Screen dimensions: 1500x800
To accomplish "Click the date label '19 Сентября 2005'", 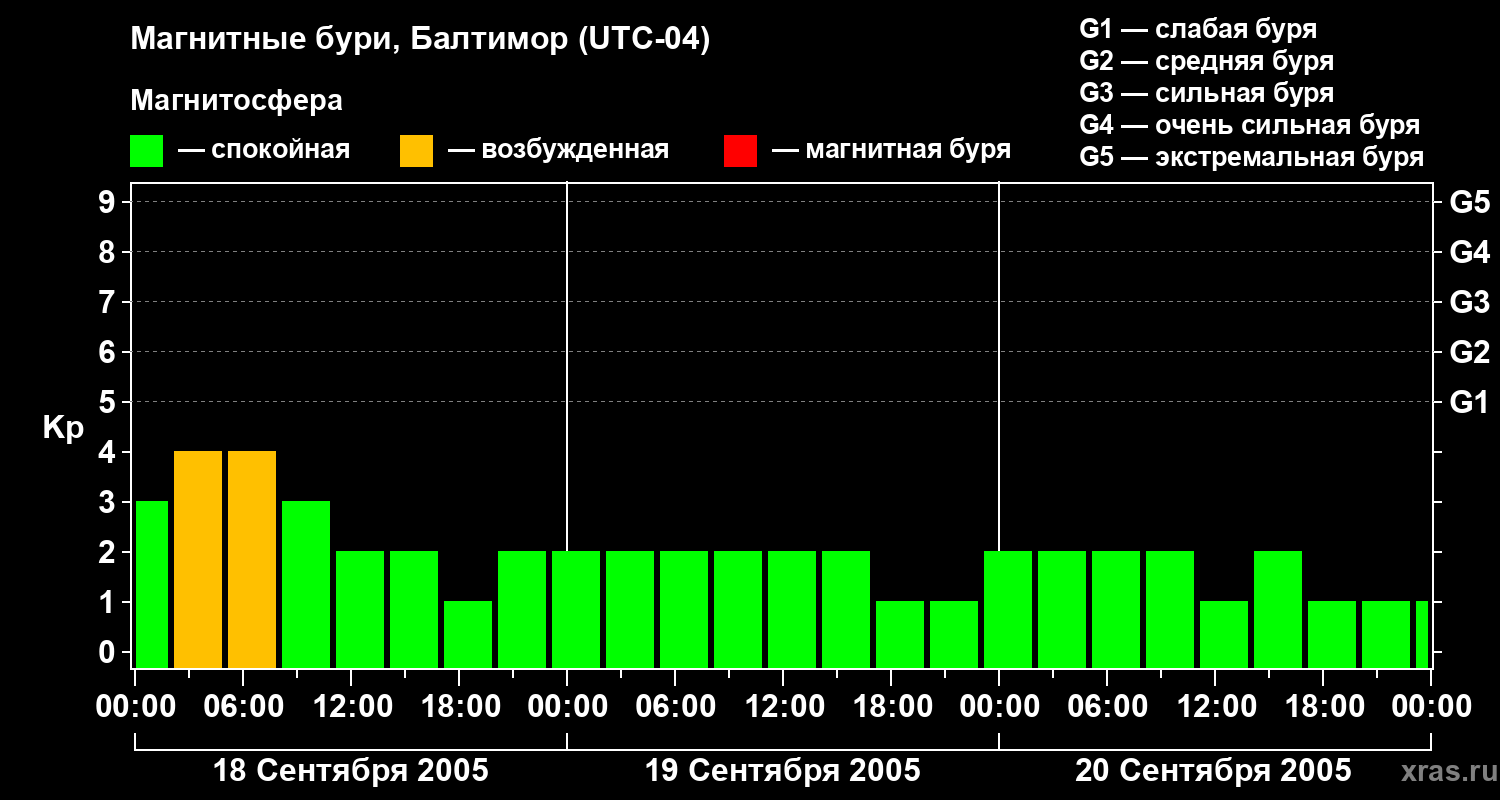I will 783,771.
